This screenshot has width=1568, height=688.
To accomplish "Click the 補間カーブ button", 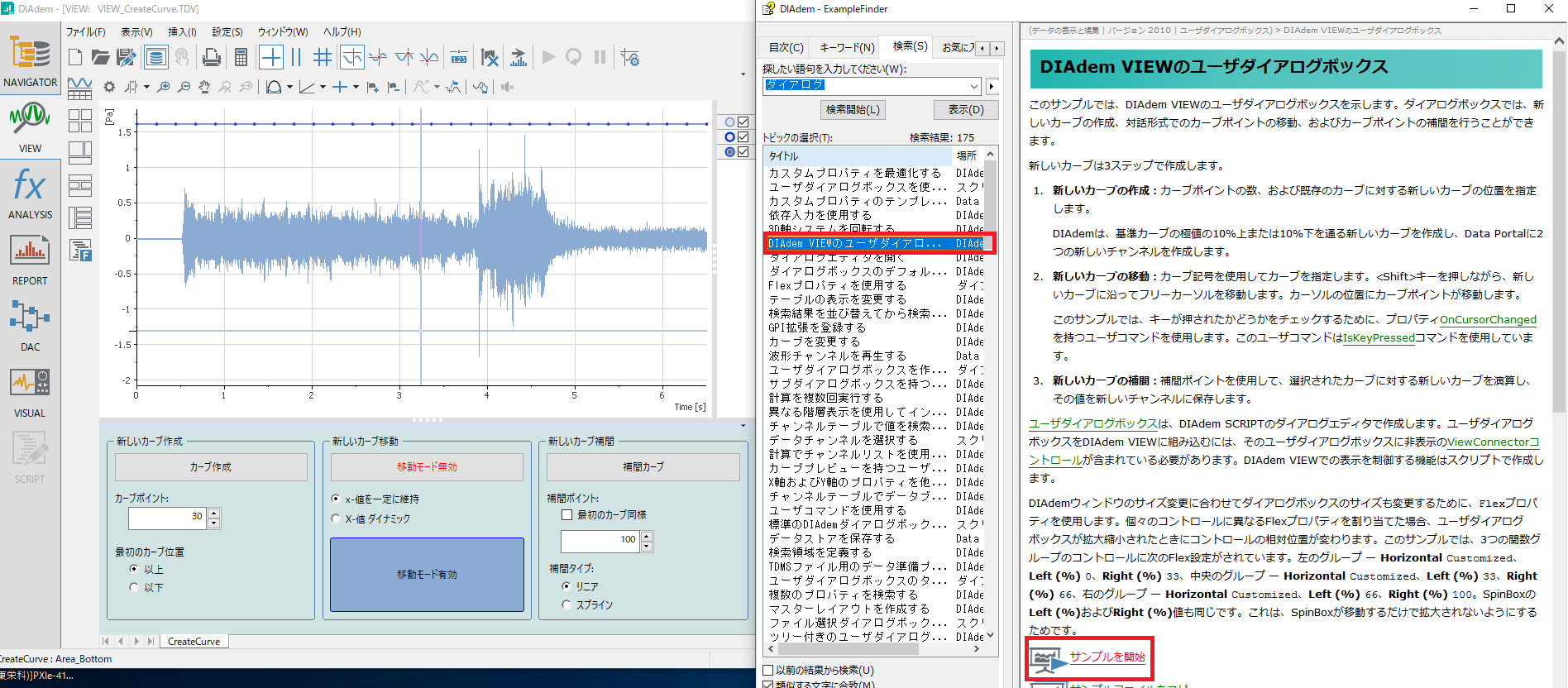I will [x=643, y=467].
